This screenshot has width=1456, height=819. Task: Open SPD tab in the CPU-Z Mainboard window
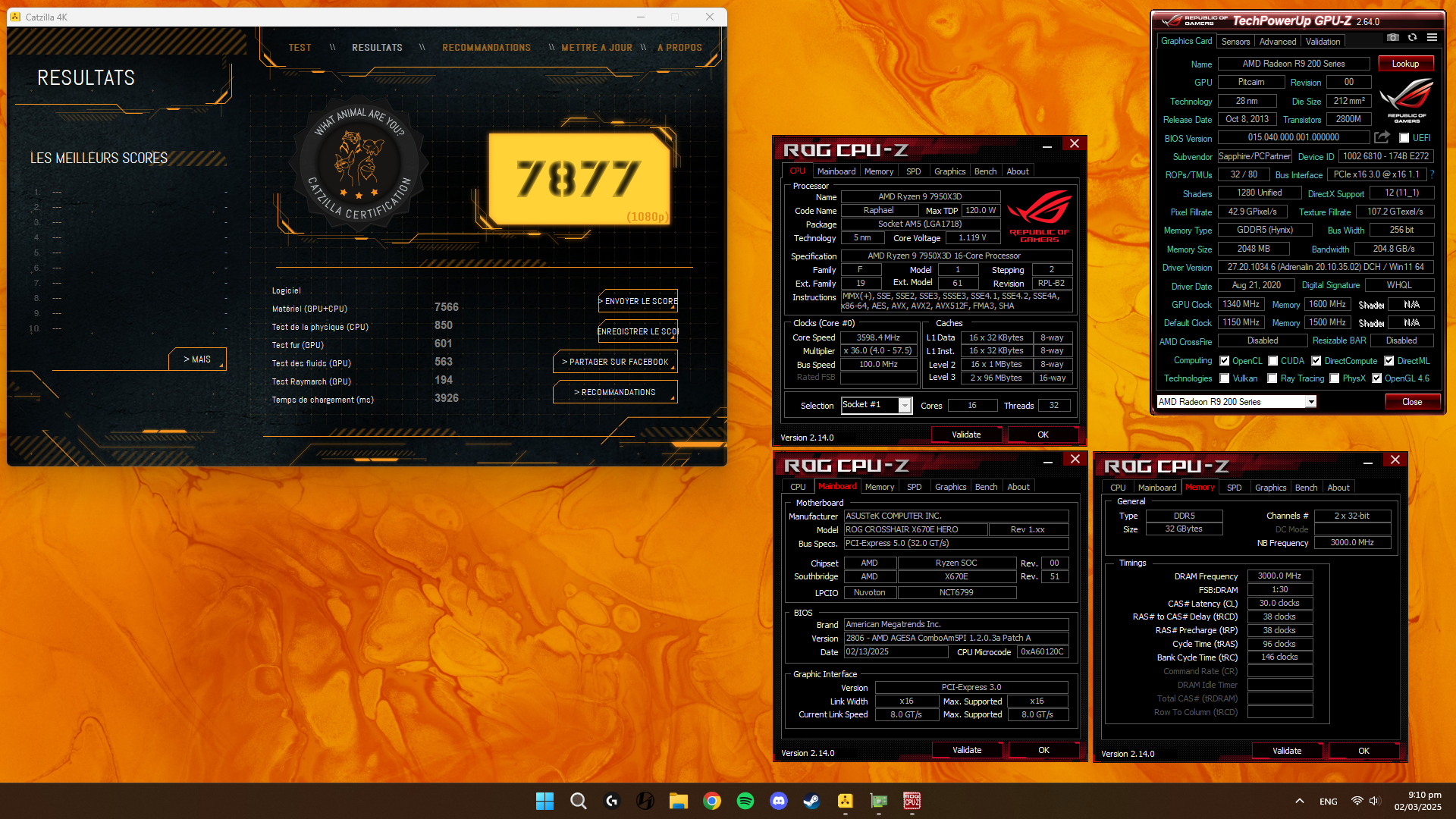click(915, 487)
